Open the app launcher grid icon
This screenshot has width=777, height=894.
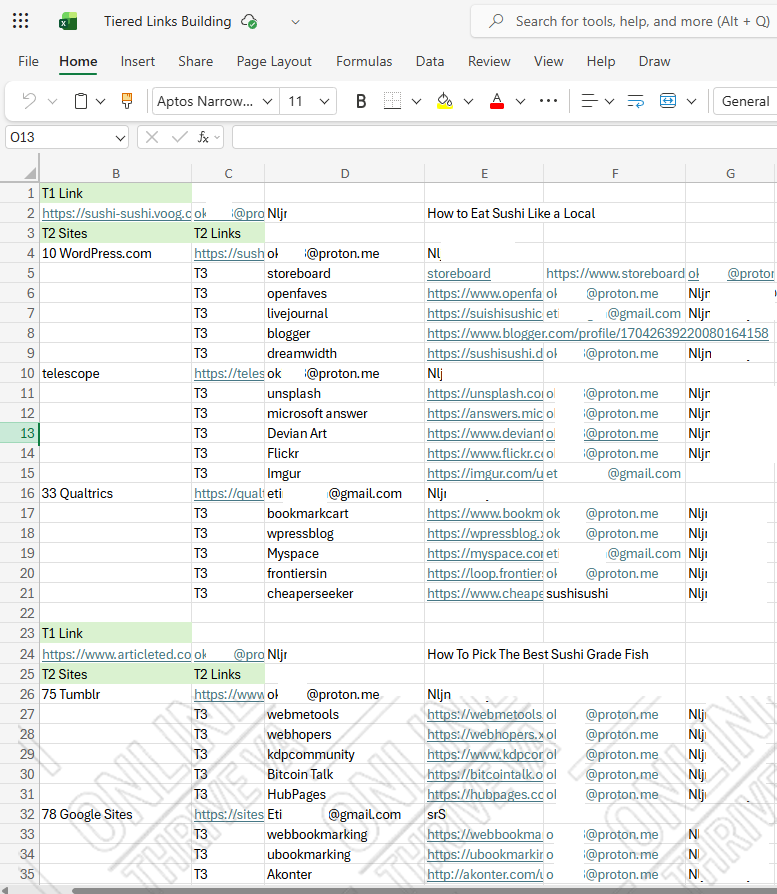(x=21, y=22)
